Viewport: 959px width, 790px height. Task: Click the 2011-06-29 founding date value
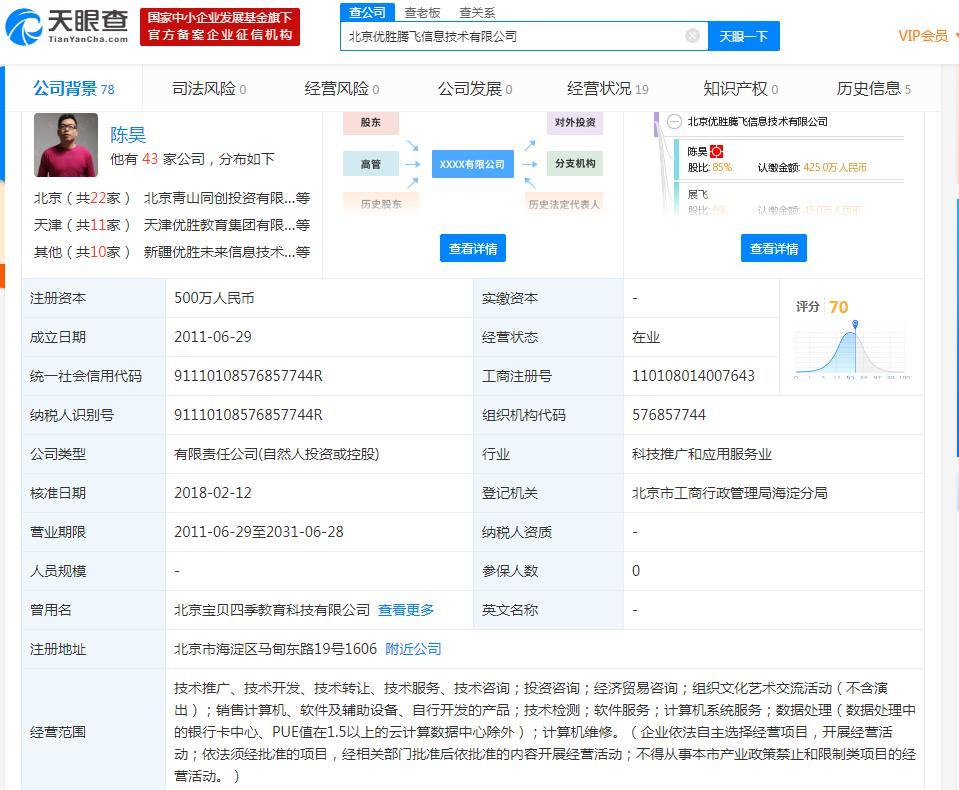[x=213, y=337]
